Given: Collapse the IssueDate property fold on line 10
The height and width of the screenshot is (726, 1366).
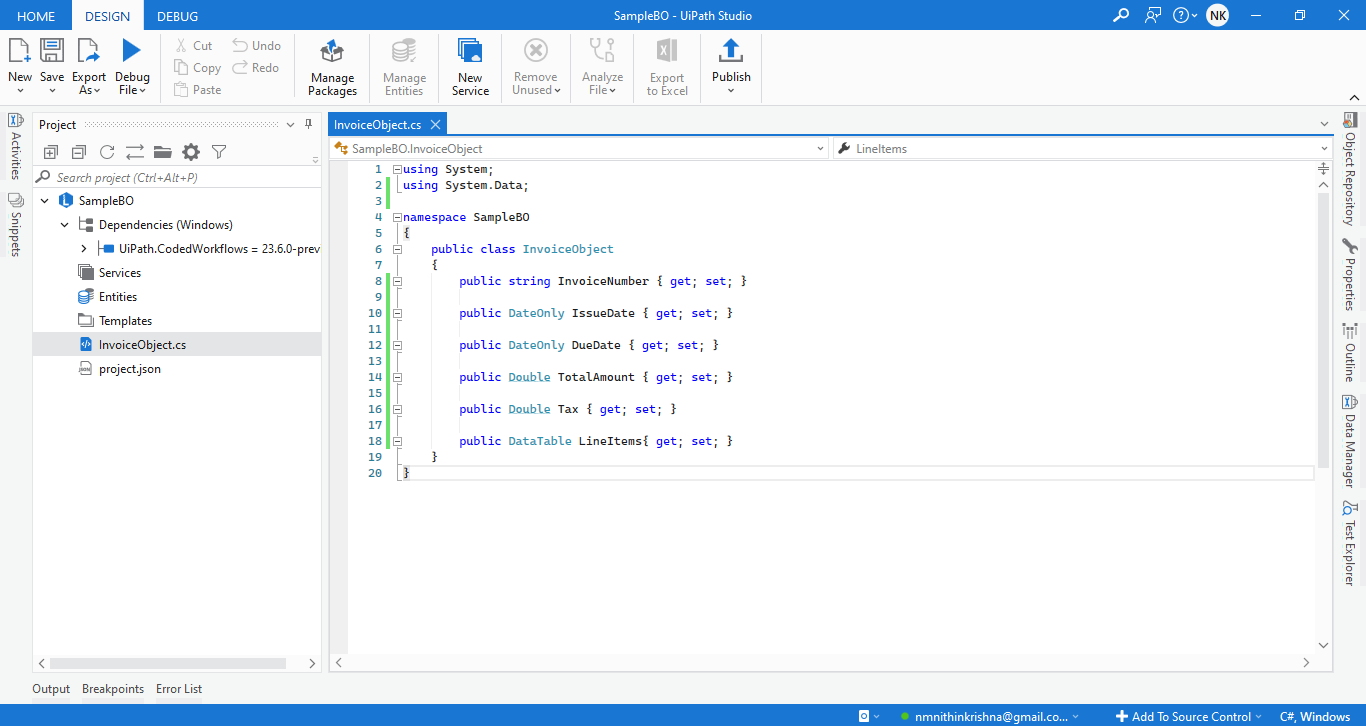Looking at the screenshot, I should (x=397, y=313).
